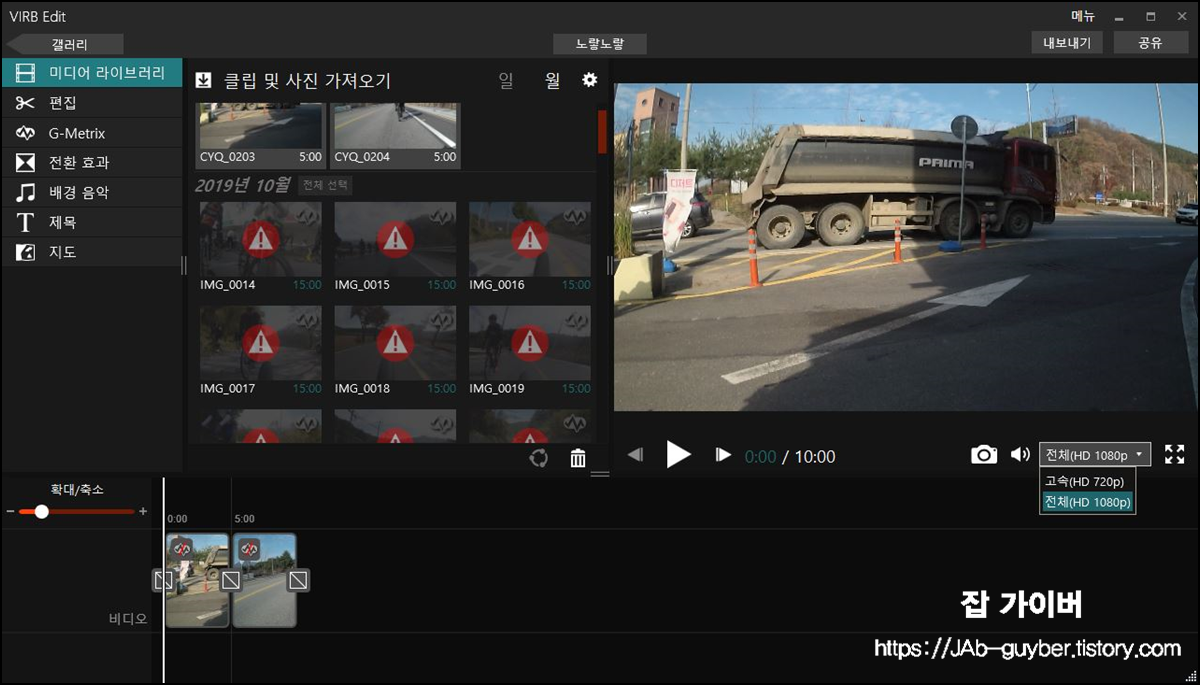Click 클립 및 사진 가져오기 label
The width and height of the screenshot is (1200, 685).
pyautogui.click(x=306, y=81)
